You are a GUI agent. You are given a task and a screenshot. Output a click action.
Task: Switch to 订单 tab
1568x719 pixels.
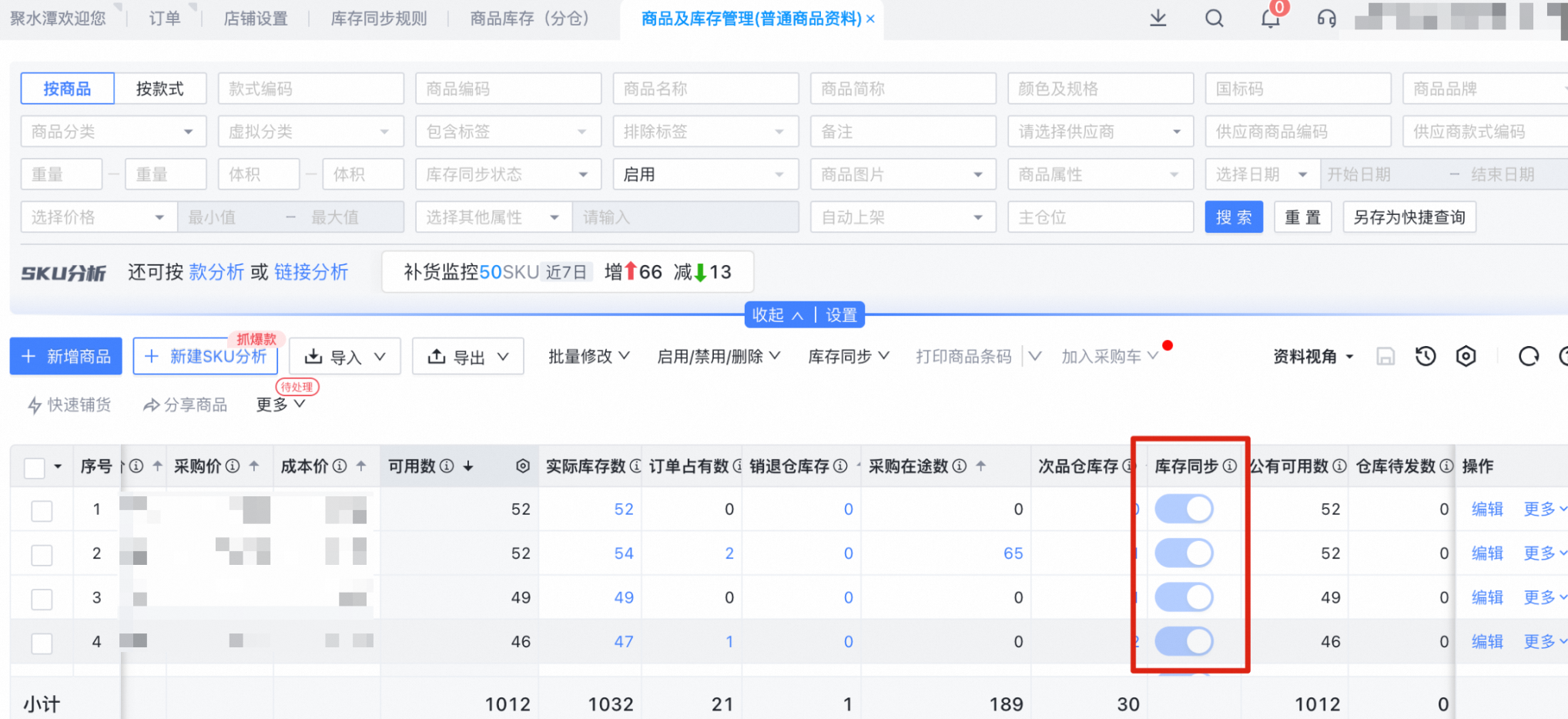click(x=165, y=18)
